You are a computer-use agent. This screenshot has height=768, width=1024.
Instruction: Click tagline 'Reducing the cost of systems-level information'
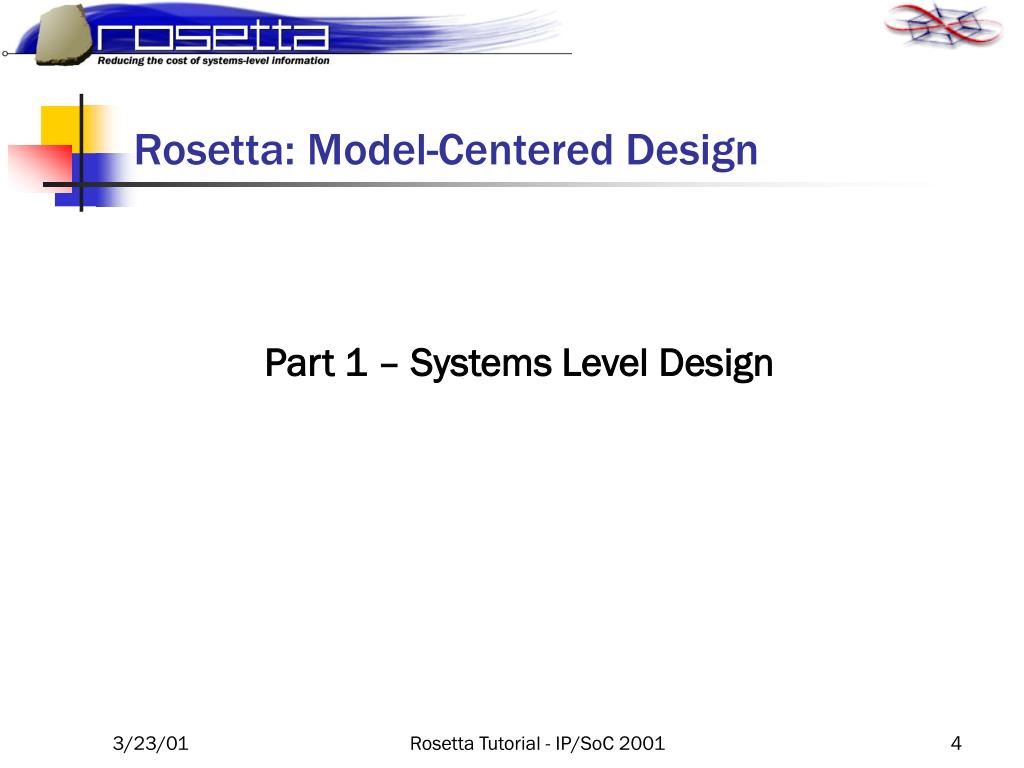(x=214, y=61)
